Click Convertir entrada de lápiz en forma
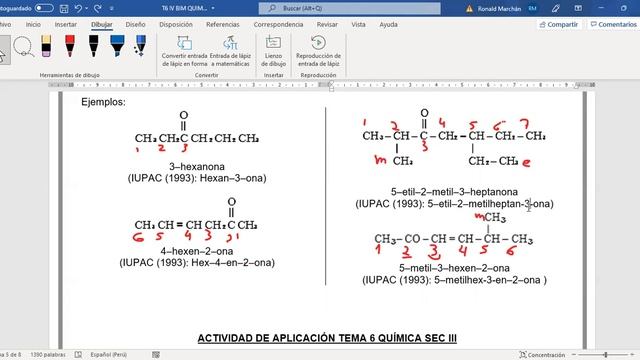Viewport: 640px width, 360px height. 184,51
